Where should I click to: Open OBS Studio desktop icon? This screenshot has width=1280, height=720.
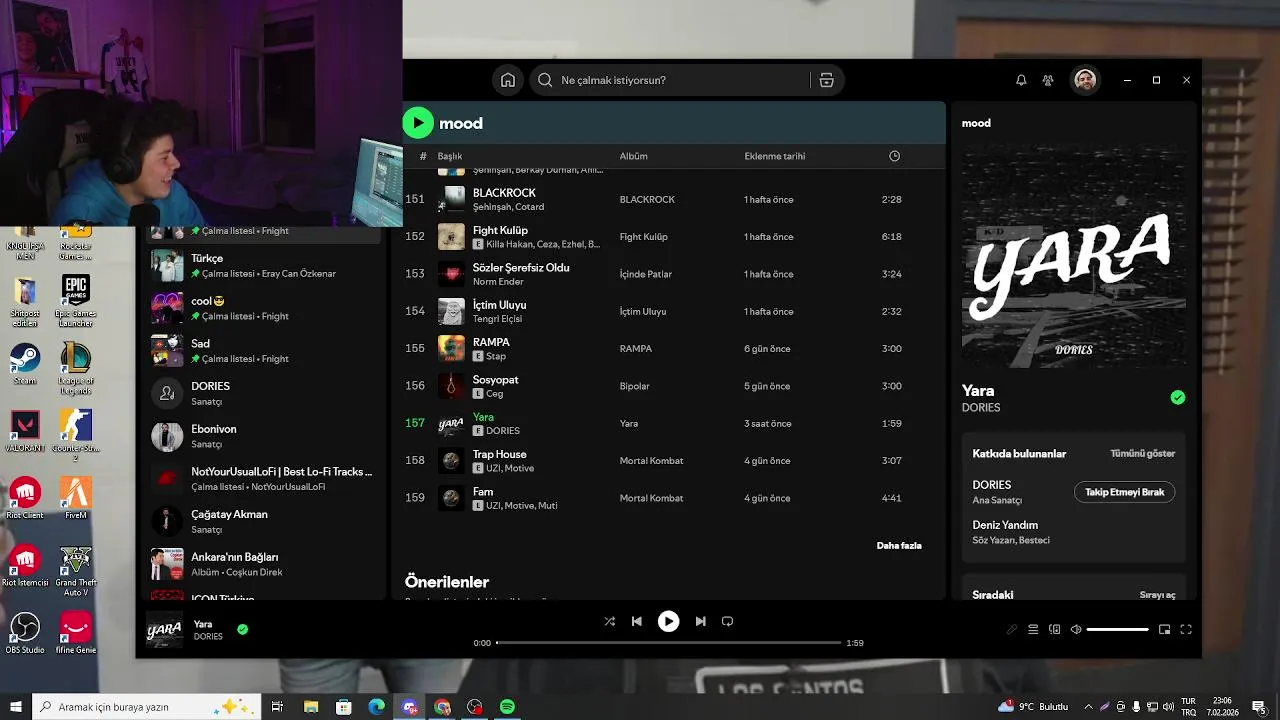pyautogui.click(x=24, y=633)
